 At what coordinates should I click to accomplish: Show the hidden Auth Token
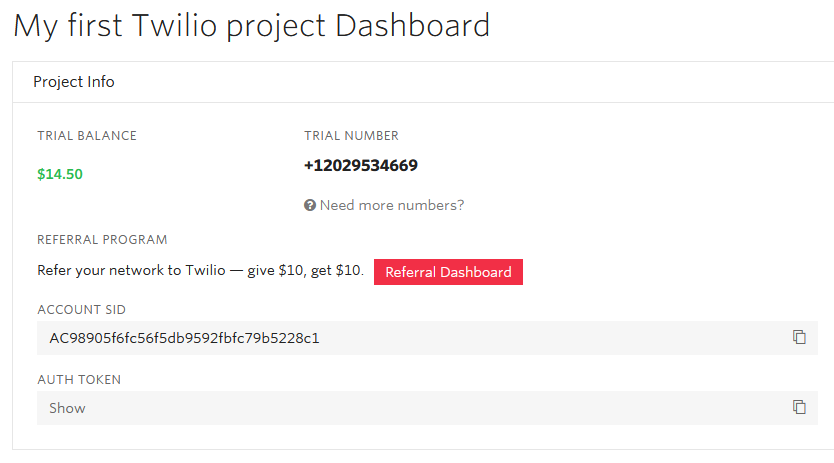67,408
